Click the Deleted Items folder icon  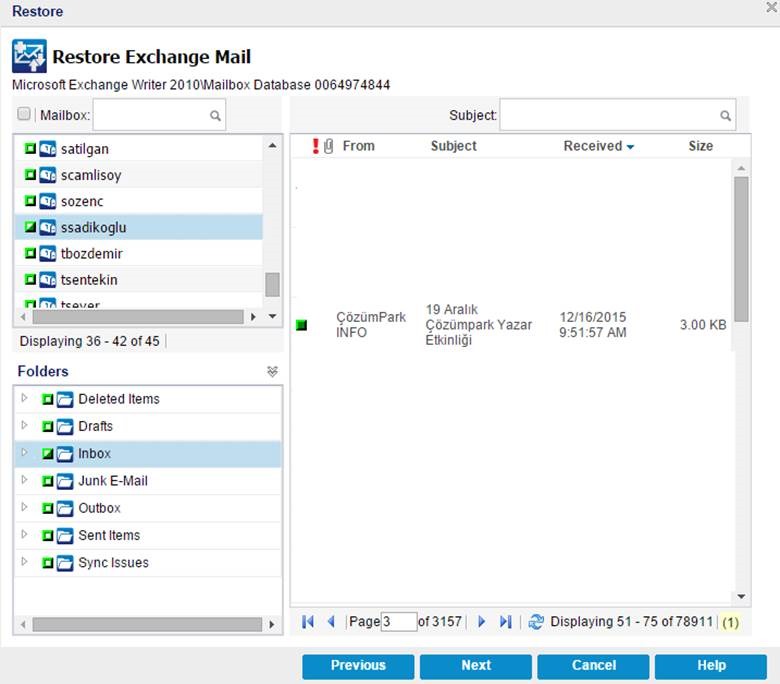(65, 399)
